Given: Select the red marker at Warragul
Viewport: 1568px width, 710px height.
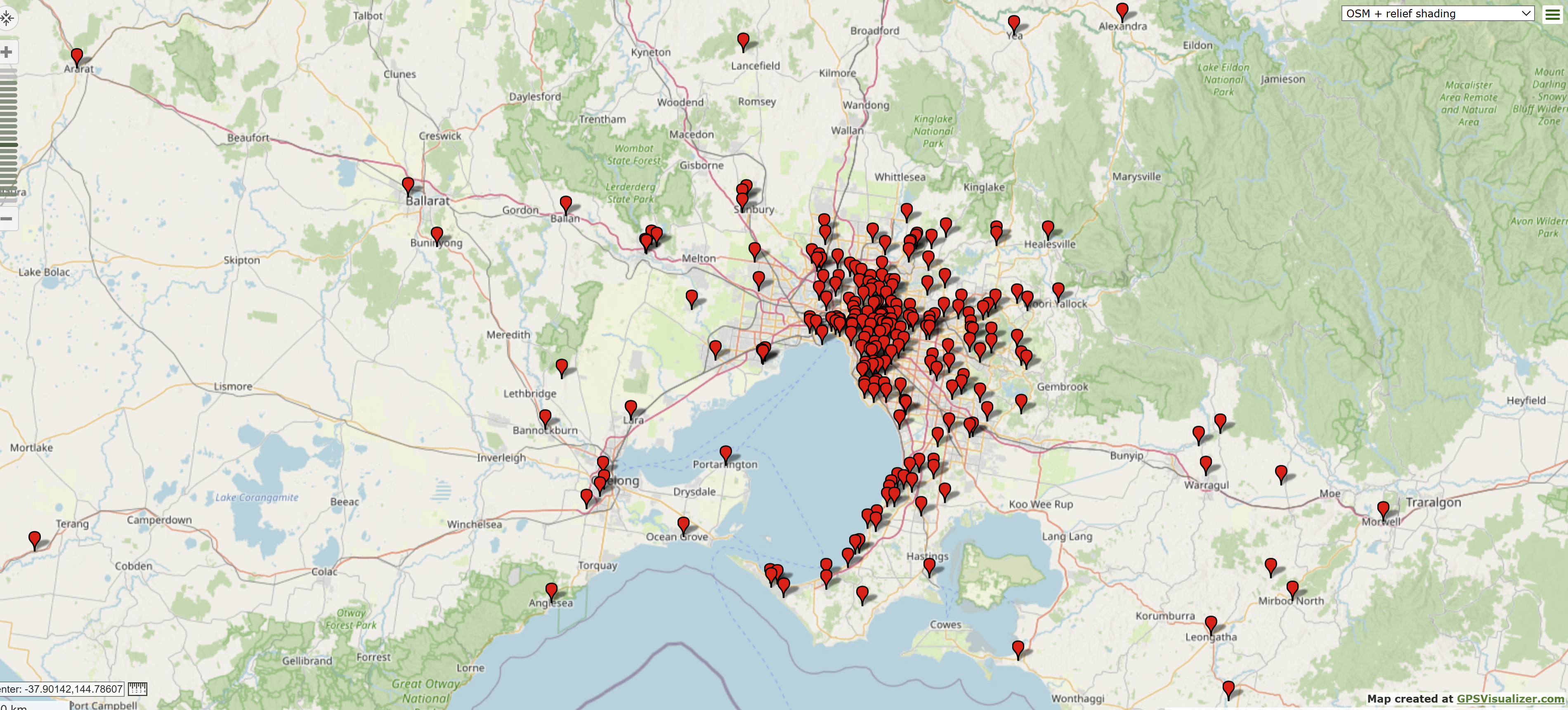Looking at the screenshot, I should point(1205,466).
